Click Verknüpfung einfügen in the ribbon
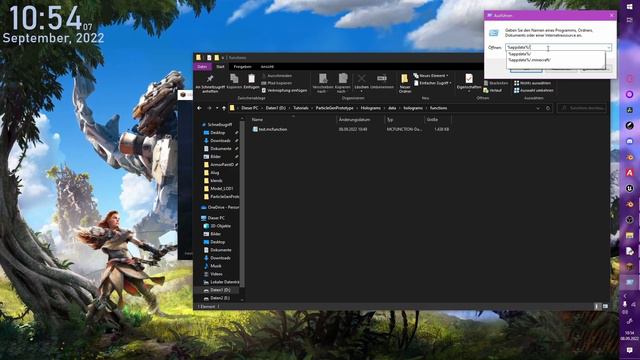This screenshot has width=640, height=360. point(284,91)
